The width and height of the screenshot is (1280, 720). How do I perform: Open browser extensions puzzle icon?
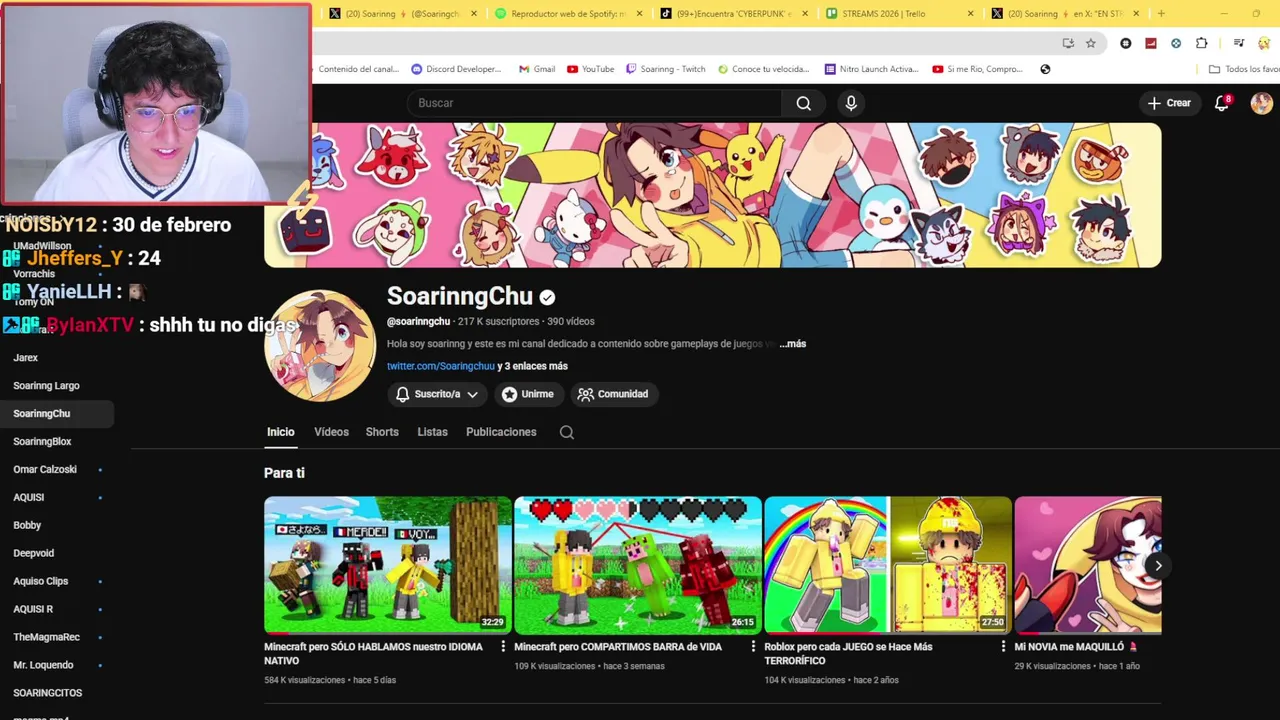pyautogui.click(x=1202, y=43)
